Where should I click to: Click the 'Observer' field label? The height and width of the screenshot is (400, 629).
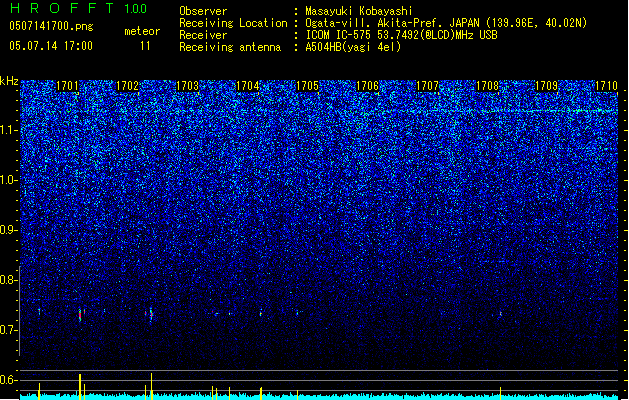click(x=203, y=11)
